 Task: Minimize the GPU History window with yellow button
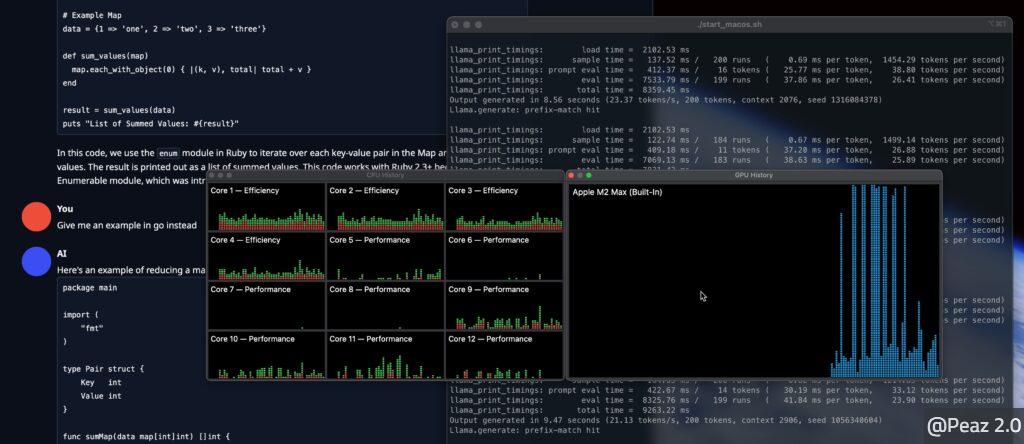pos(580,175)
